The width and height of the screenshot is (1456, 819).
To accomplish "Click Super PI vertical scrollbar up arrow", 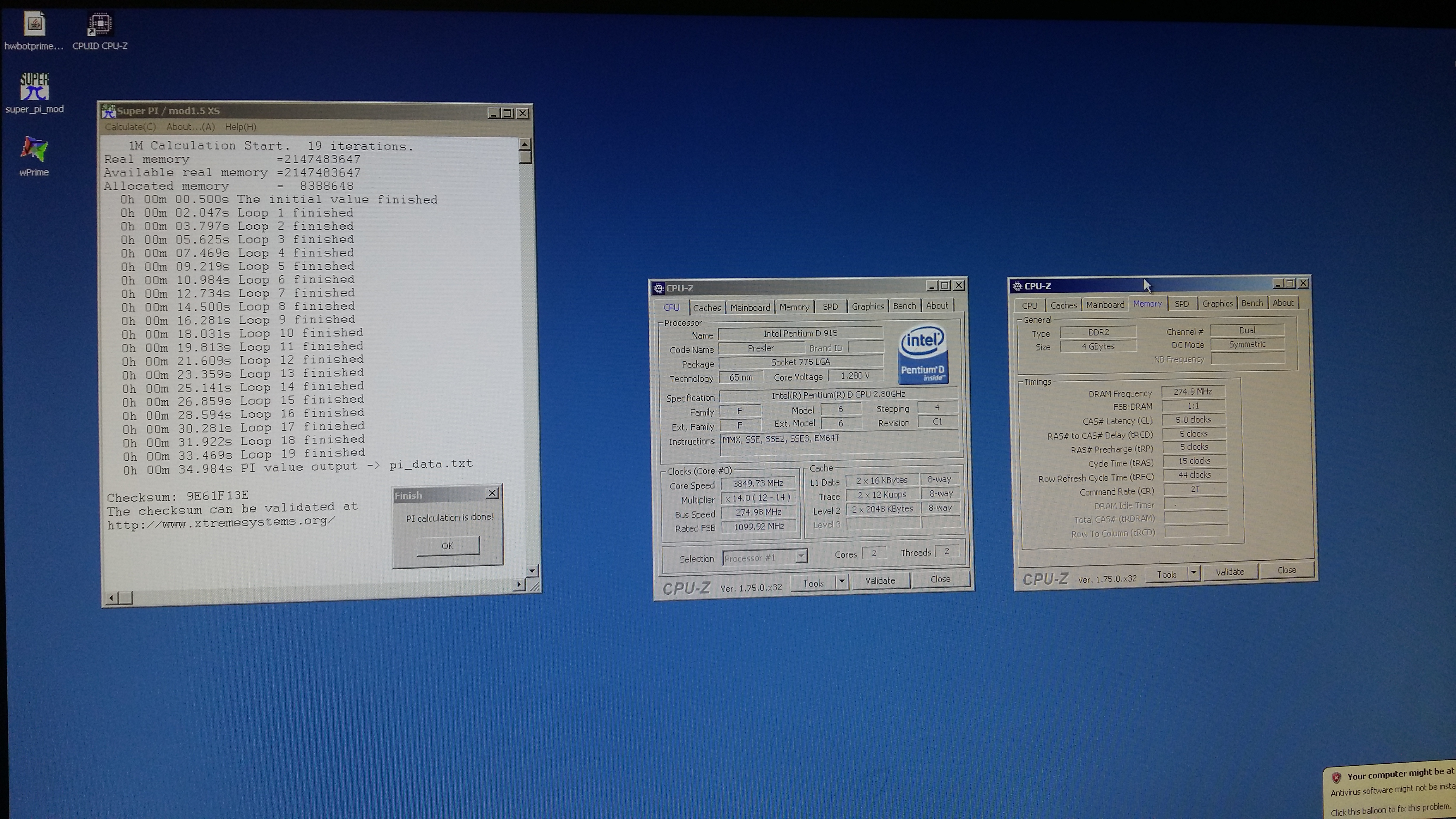I will [525, 144].
